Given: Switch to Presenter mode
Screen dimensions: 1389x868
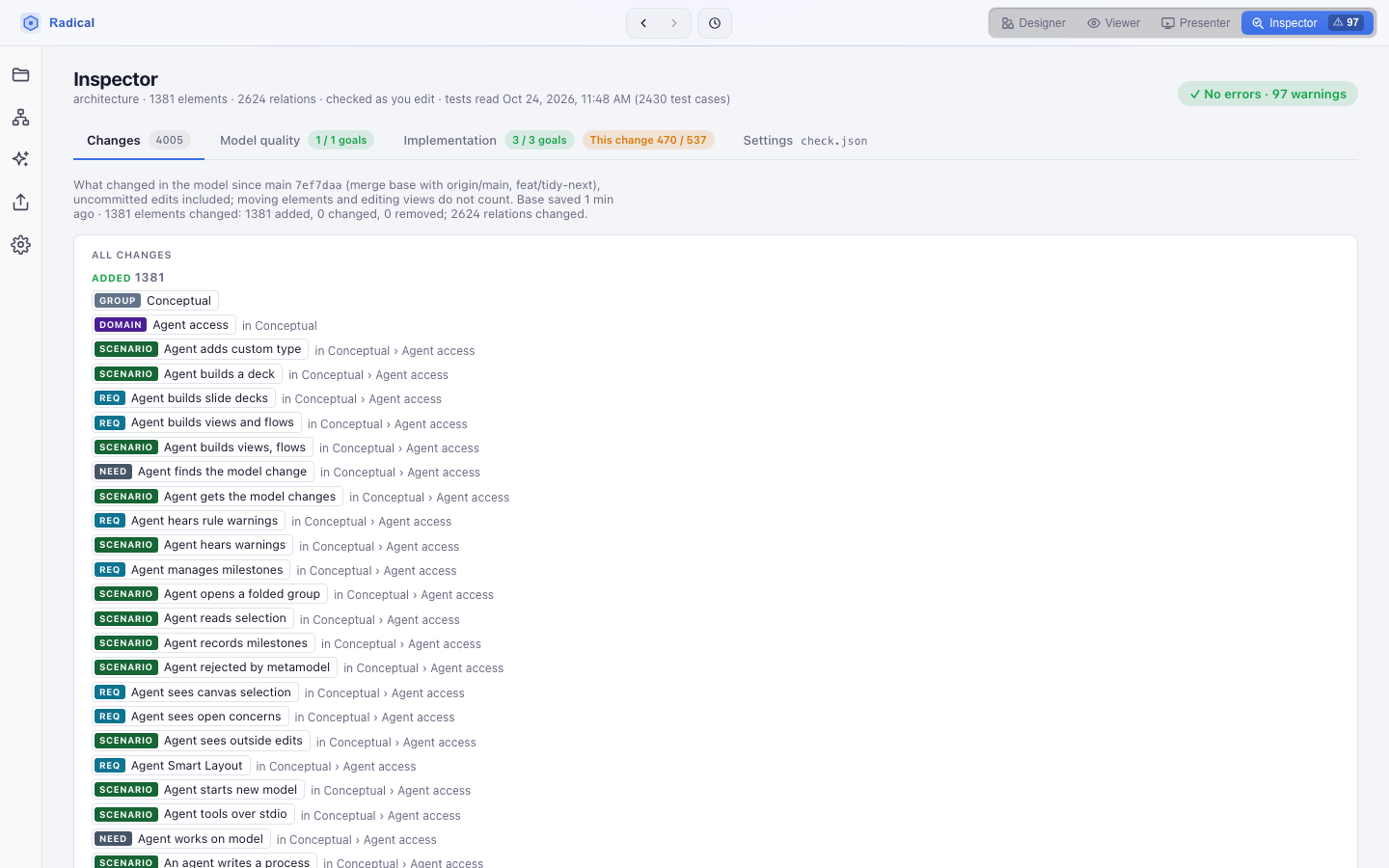Looking at the screenshot, I should point(1195,23).
